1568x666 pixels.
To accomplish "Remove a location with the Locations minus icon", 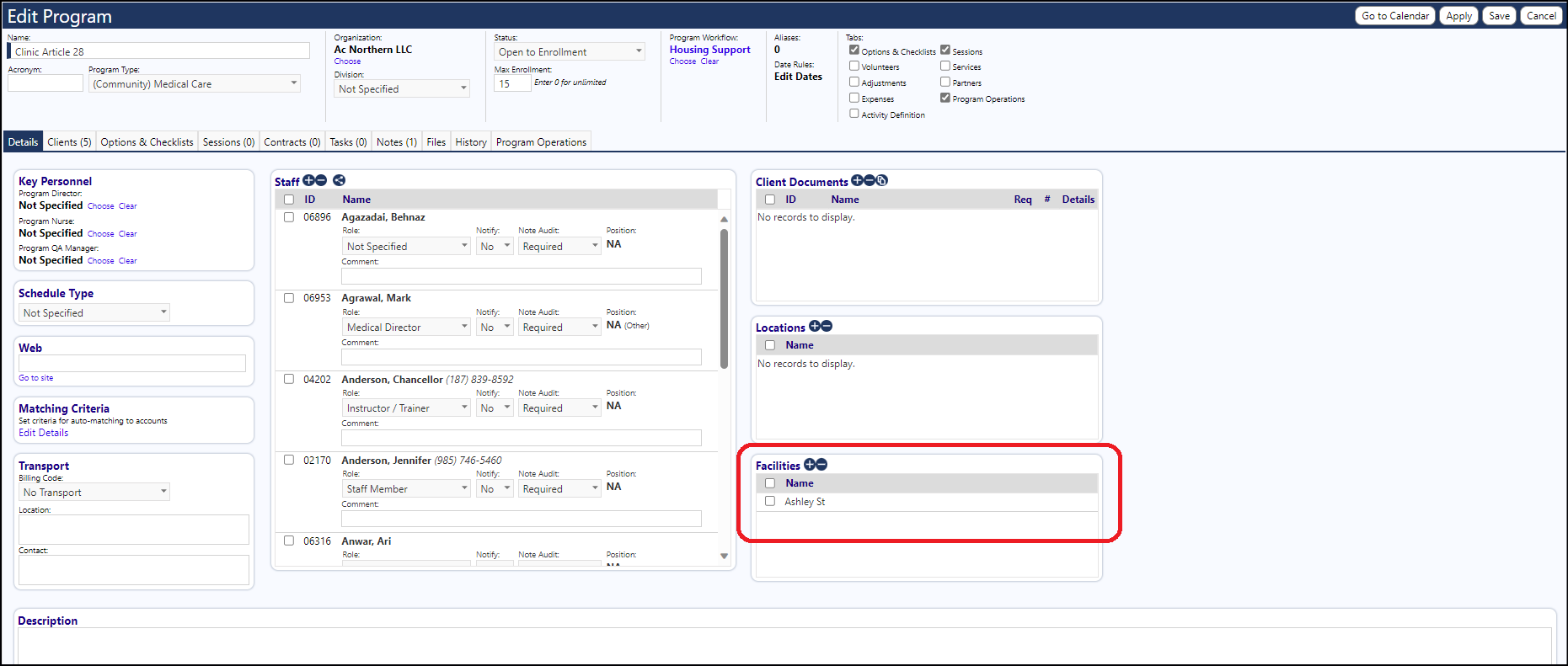I will click(827, 326).
